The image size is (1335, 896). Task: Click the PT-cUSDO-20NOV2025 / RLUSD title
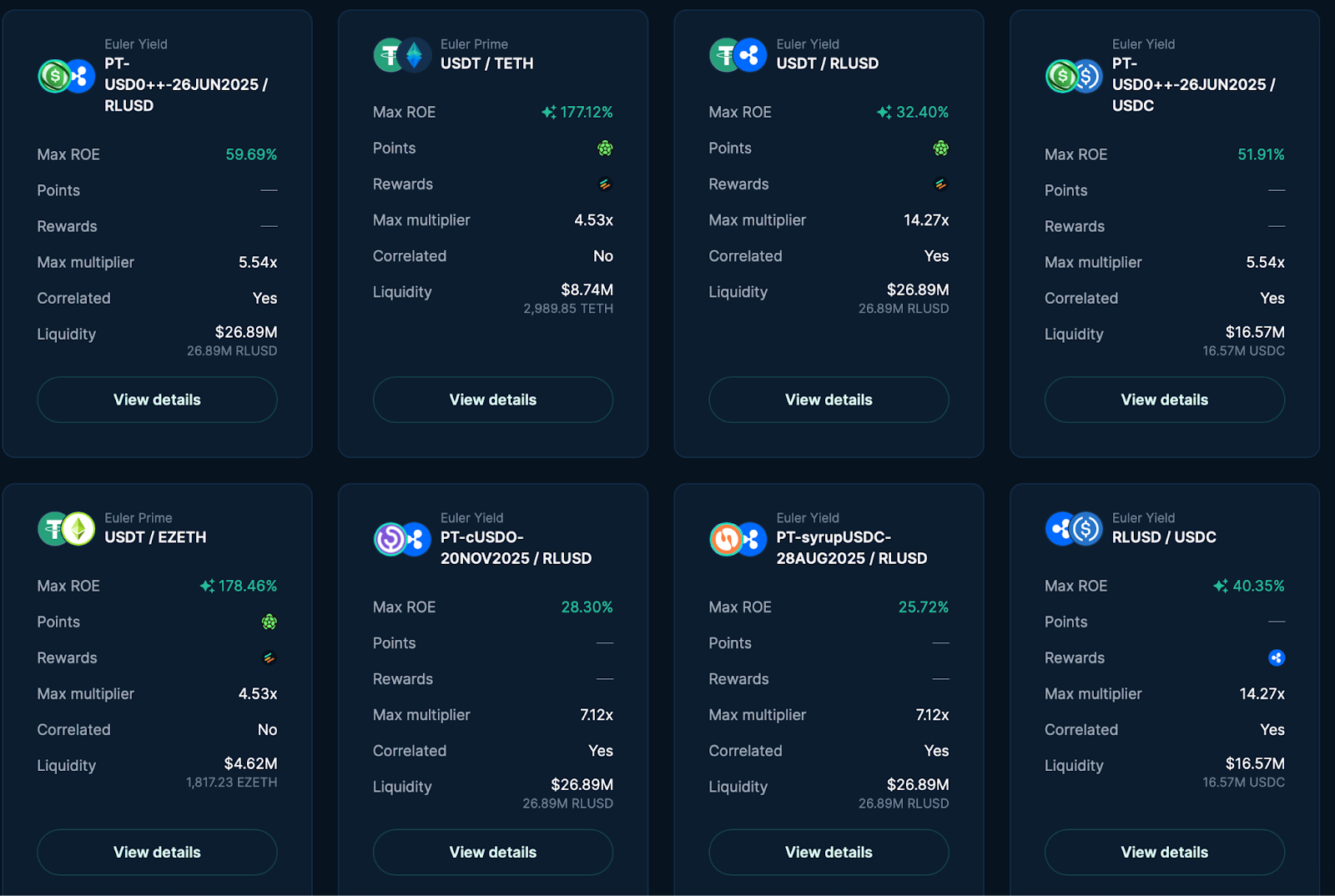tap(516, 547)
